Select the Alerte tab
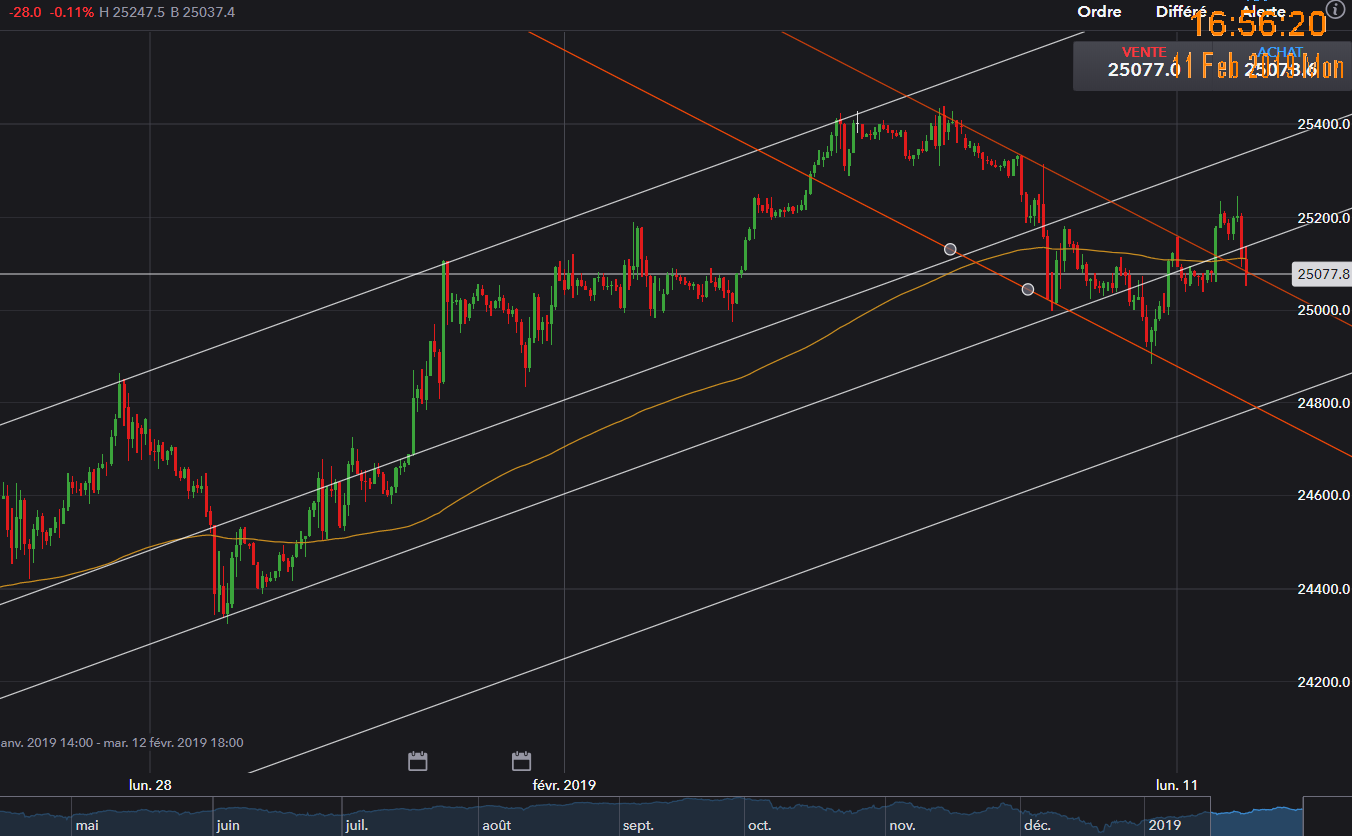Viewport: 1352px width, 836px height. pyautogui.click(x=1263, y=12)
